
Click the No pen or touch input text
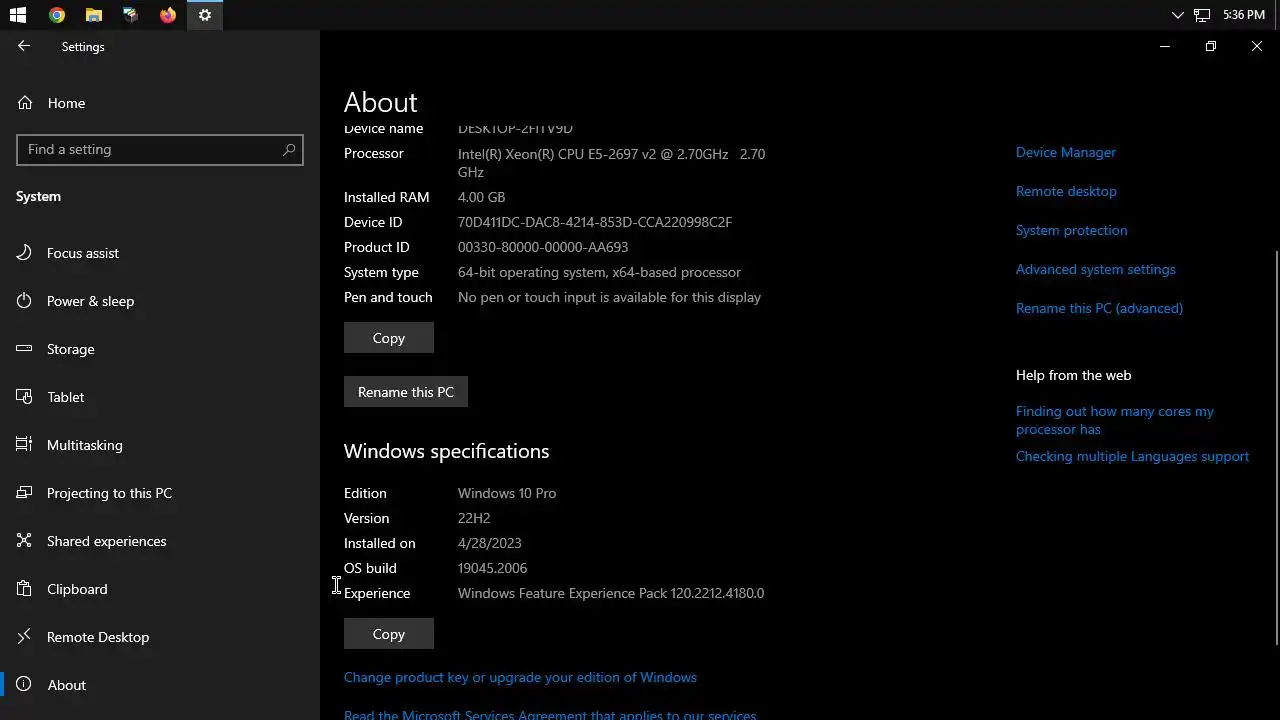pos(609,297)
